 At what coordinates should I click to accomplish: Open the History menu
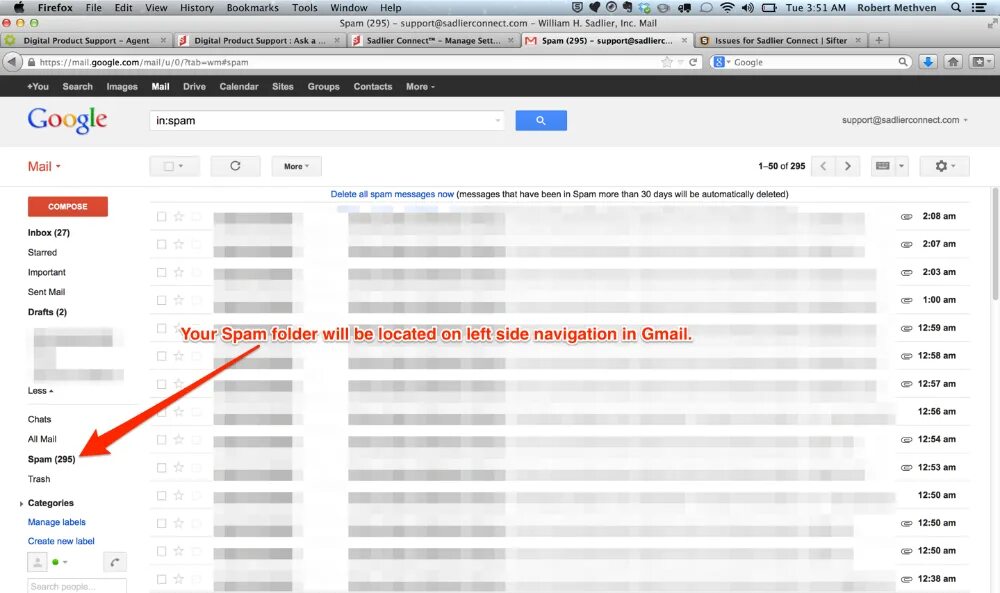[196, 8]
